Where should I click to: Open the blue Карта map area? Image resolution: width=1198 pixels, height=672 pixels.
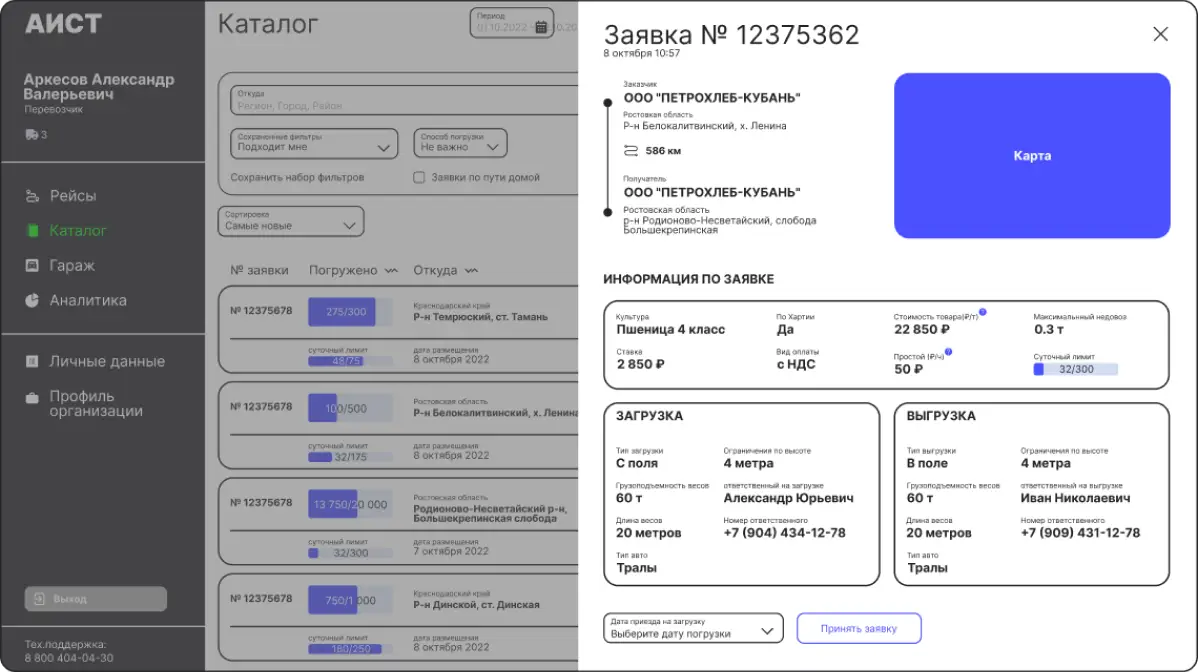[x=1031, y=156]
